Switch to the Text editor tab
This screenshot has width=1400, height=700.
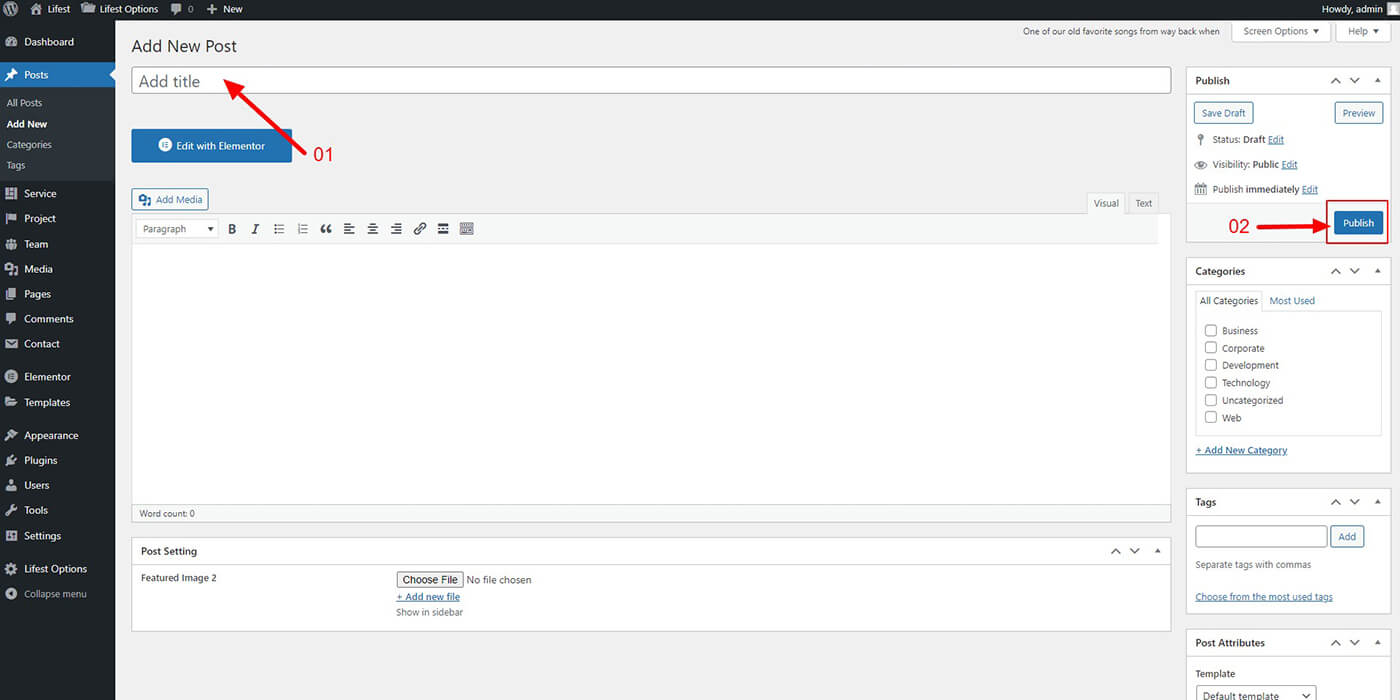(x=1143, y=203)
